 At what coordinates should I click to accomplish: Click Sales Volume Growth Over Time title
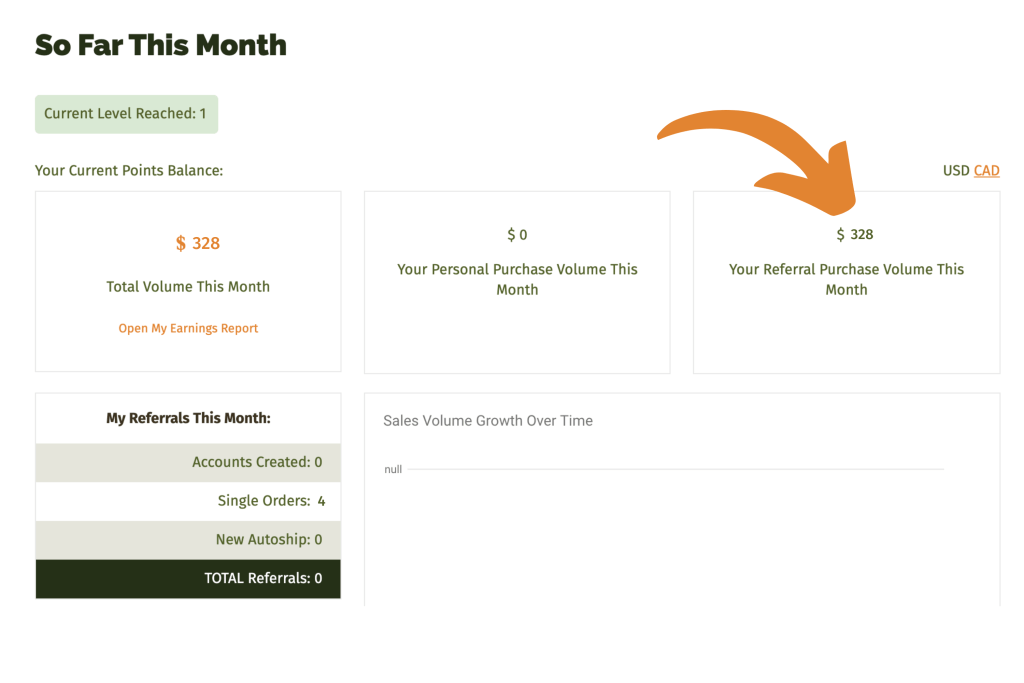[x=488, y=421]
